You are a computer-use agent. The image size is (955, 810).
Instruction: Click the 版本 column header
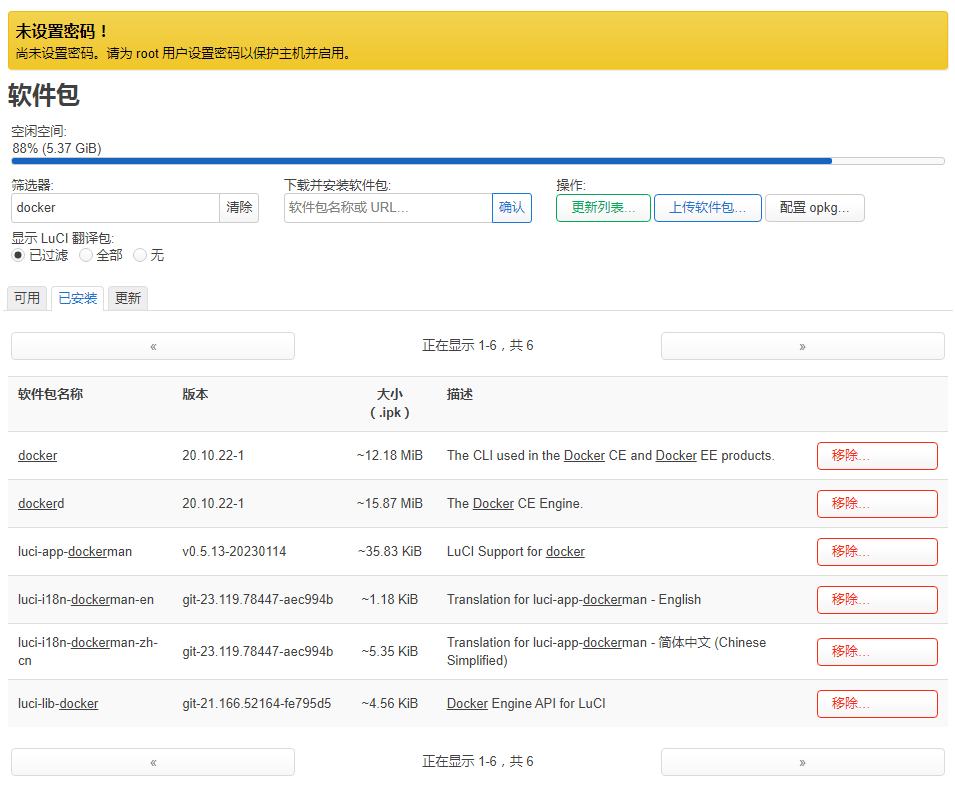point(195,395)
